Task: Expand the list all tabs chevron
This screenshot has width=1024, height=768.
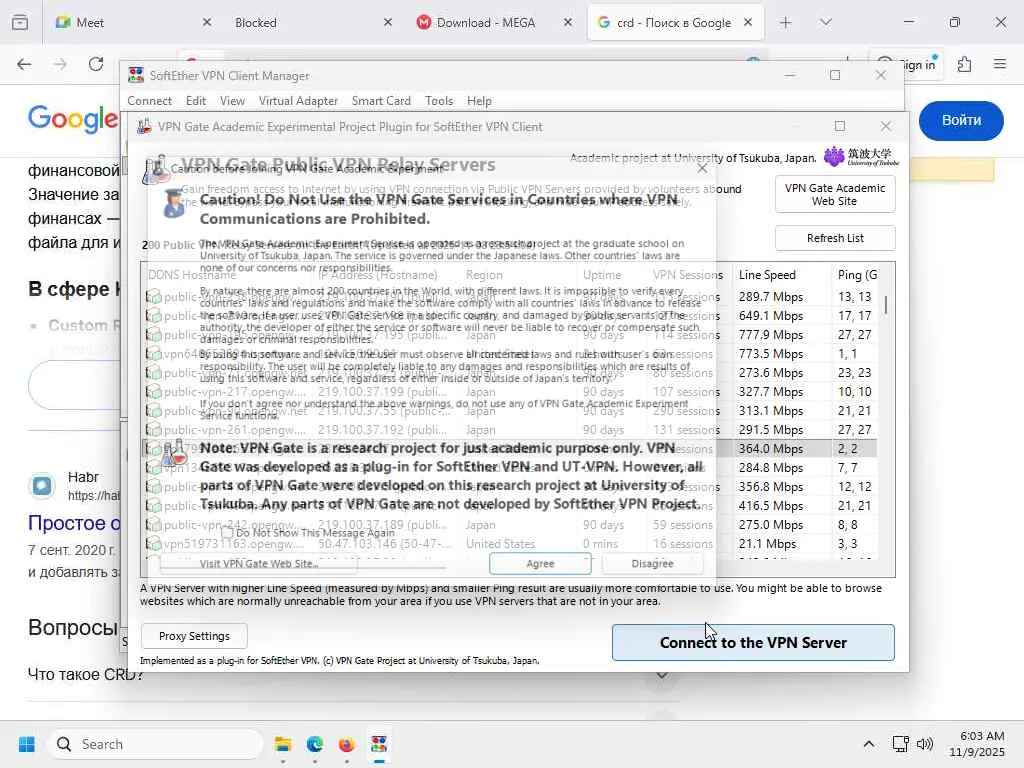Action: [x=825, y=22]
